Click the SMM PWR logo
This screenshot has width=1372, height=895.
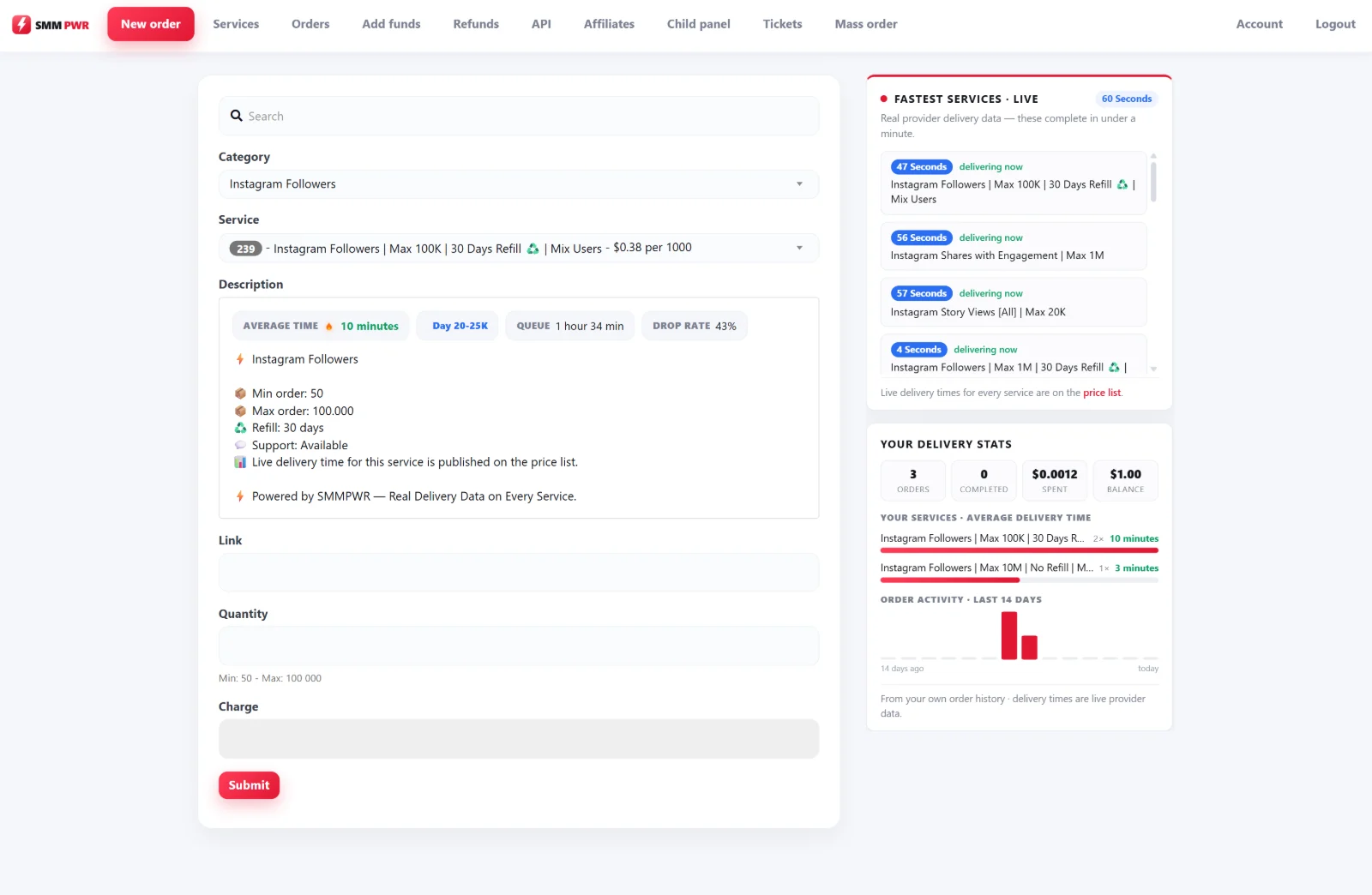click(x=51, y=24)
